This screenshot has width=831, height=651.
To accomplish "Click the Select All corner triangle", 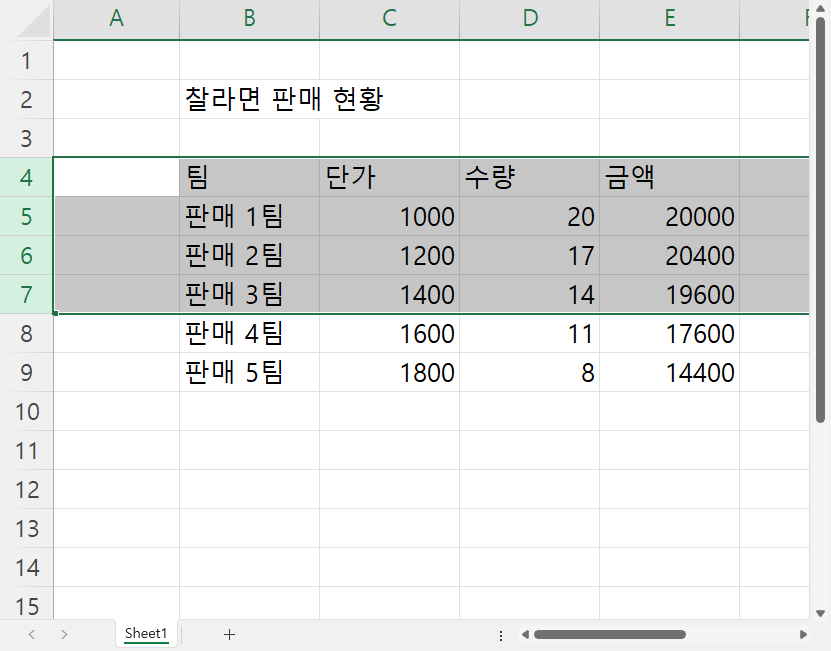I will click(34, 22).
